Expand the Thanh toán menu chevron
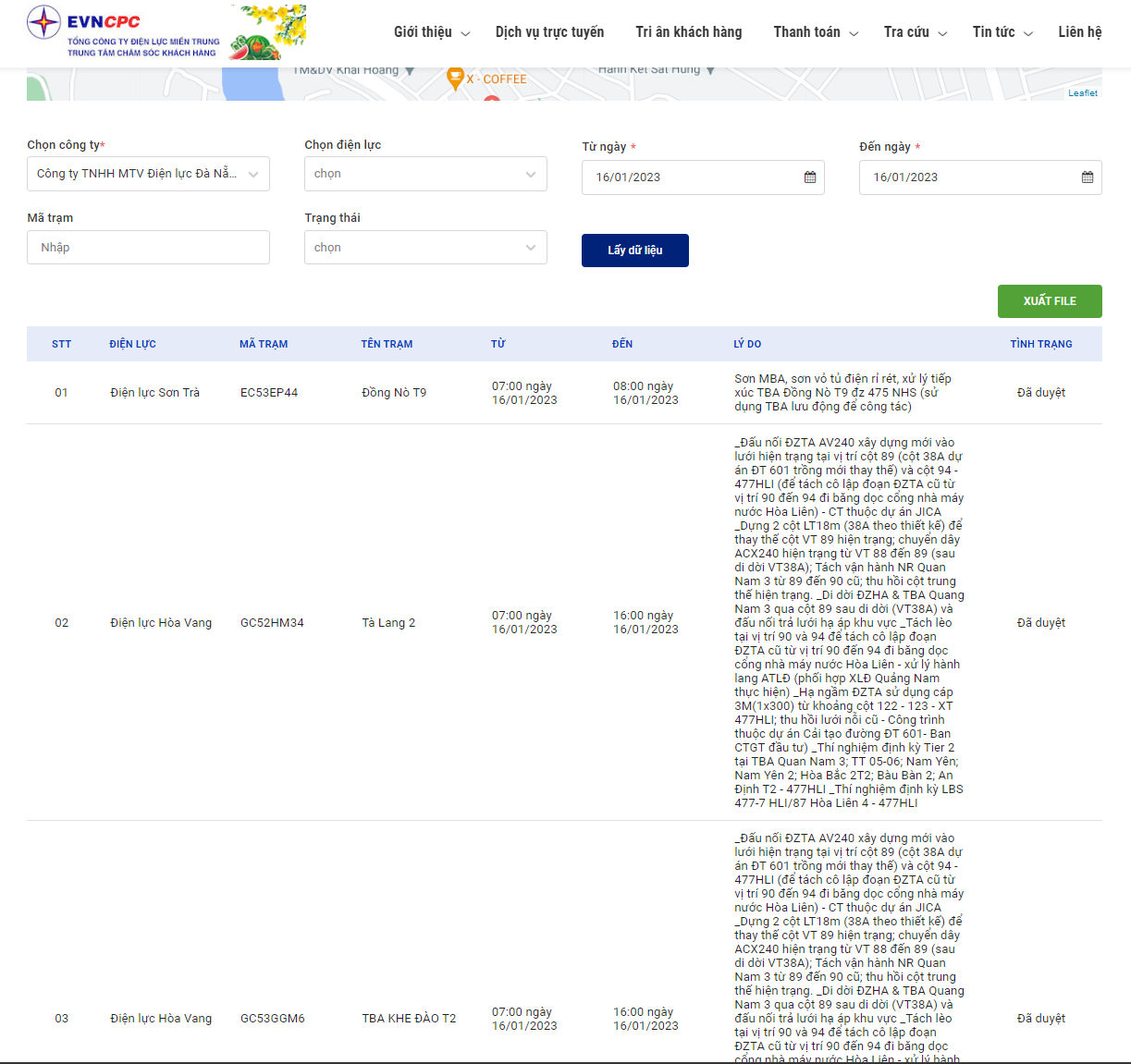The width and height of the screenshot is (1131, 1064). (854, 33)
